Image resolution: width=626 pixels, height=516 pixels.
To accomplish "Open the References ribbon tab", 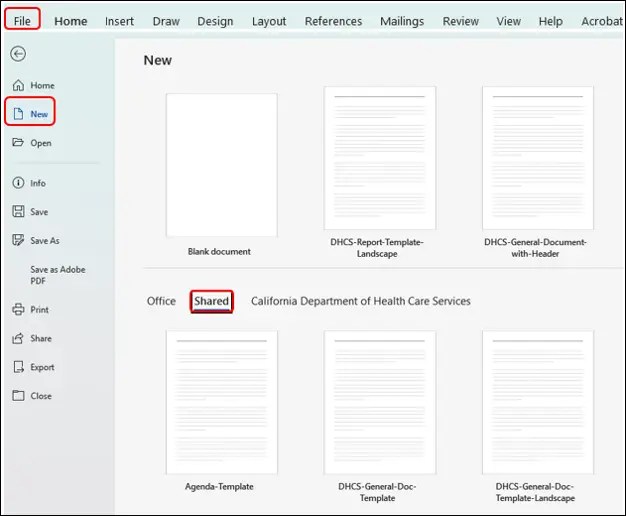I will 333,21.
